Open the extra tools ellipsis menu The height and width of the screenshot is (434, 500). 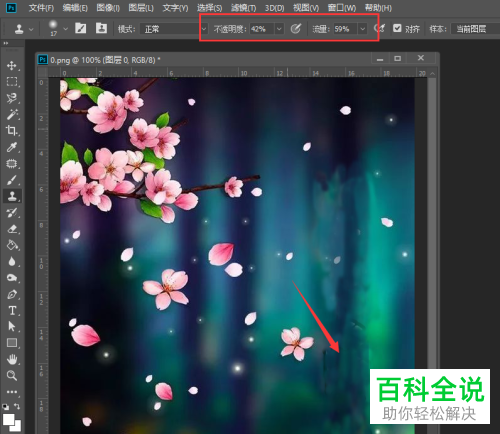(x=12, y=392)
